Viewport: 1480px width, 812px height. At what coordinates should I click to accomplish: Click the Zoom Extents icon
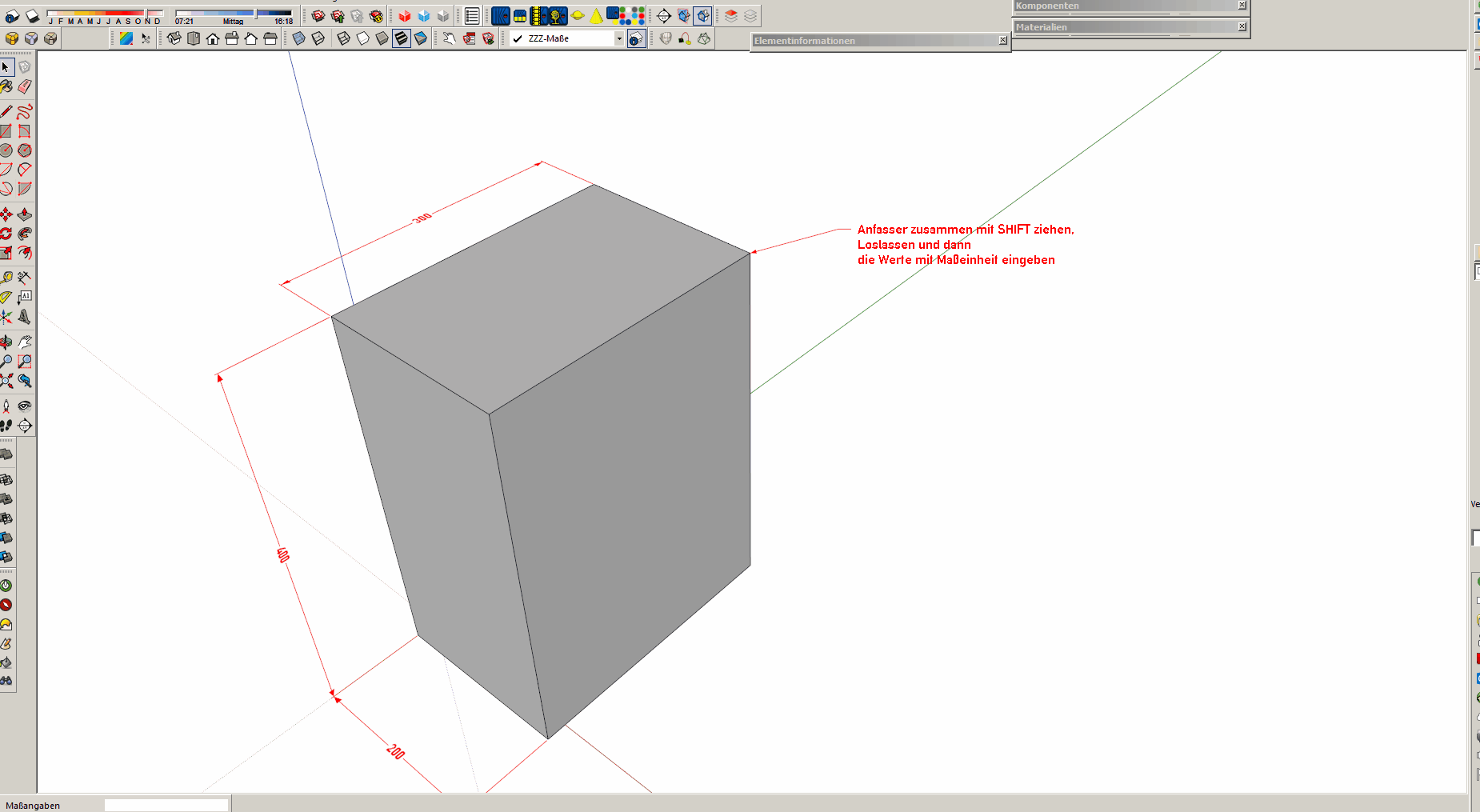click(x=6, y=381)
